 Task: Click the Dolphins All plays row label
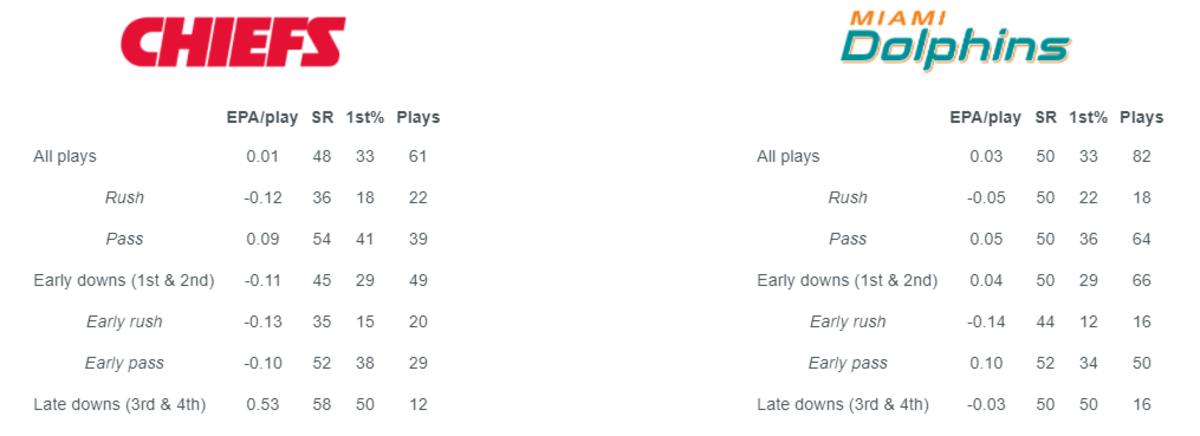788,156
